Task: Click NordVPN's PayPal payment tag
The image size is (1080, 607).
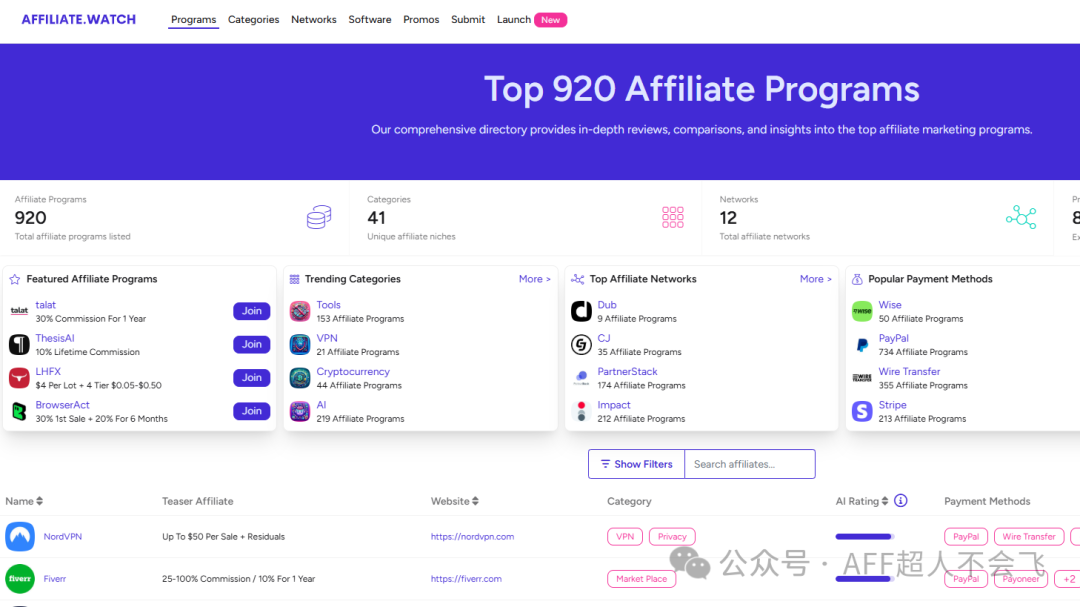Action: (966, 537)
